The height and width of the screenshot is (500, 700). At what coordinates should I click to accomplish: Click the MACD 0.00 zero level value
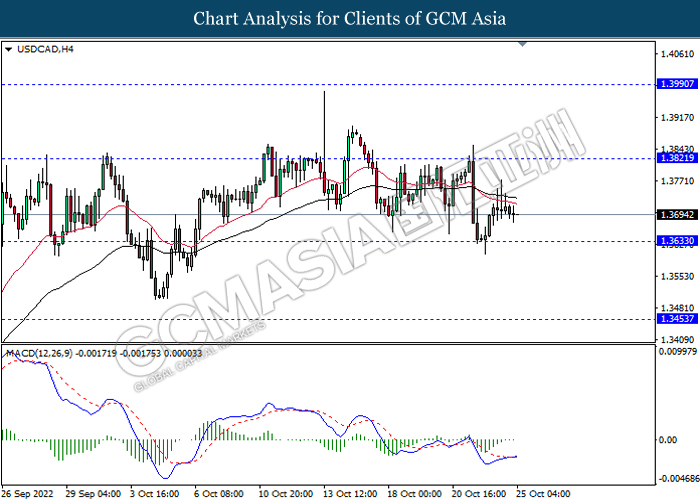[668, 440]
